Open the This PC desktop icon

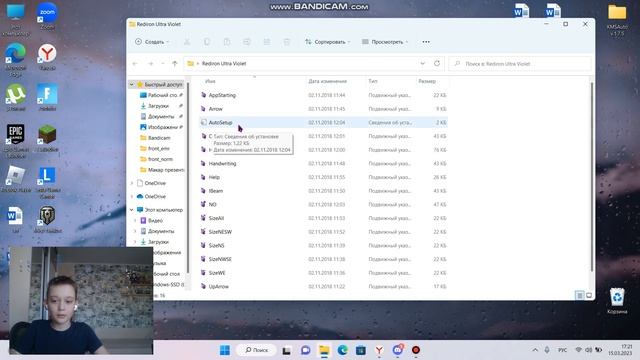(16, 20)
